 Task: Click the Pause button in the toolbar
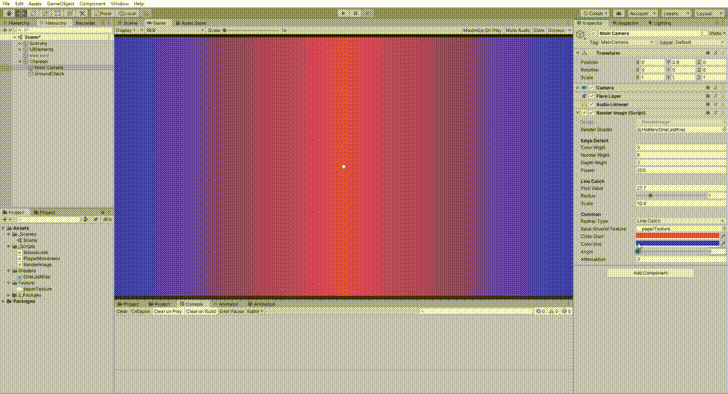pyautogui.click(x=356, y=13)
